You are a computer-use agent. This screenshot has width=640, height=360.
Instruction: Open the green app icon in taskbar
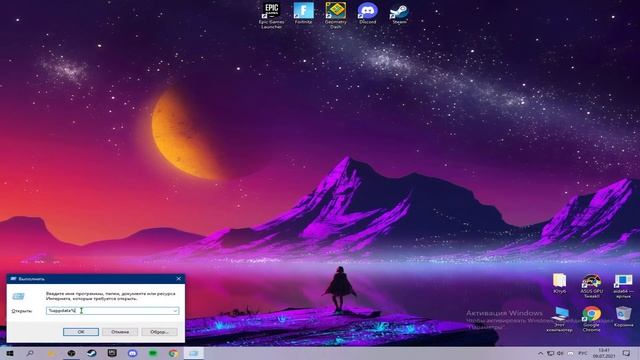click(153, 353)
